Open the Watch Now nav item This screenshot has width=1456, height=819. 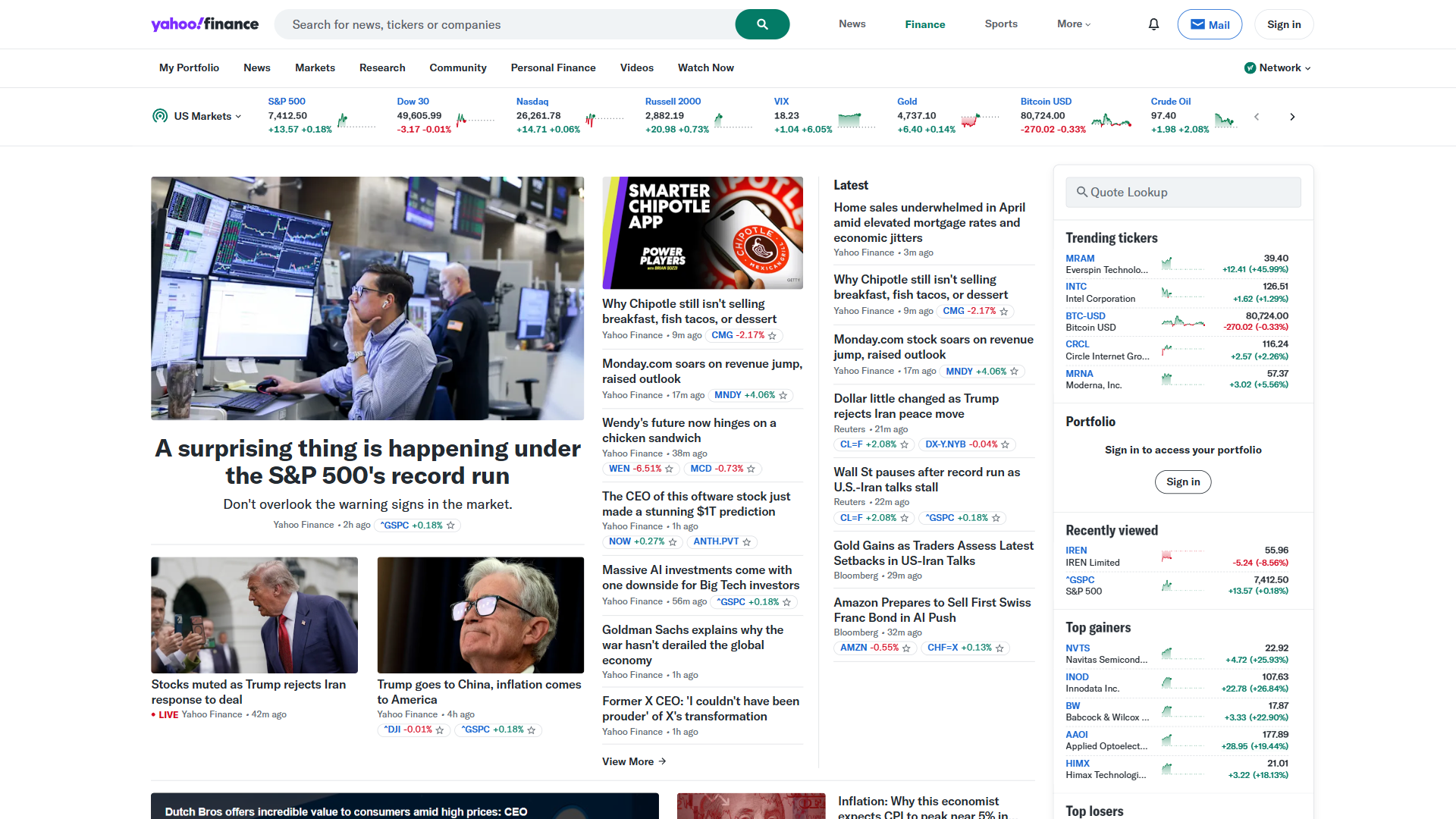tap(706, 68)
